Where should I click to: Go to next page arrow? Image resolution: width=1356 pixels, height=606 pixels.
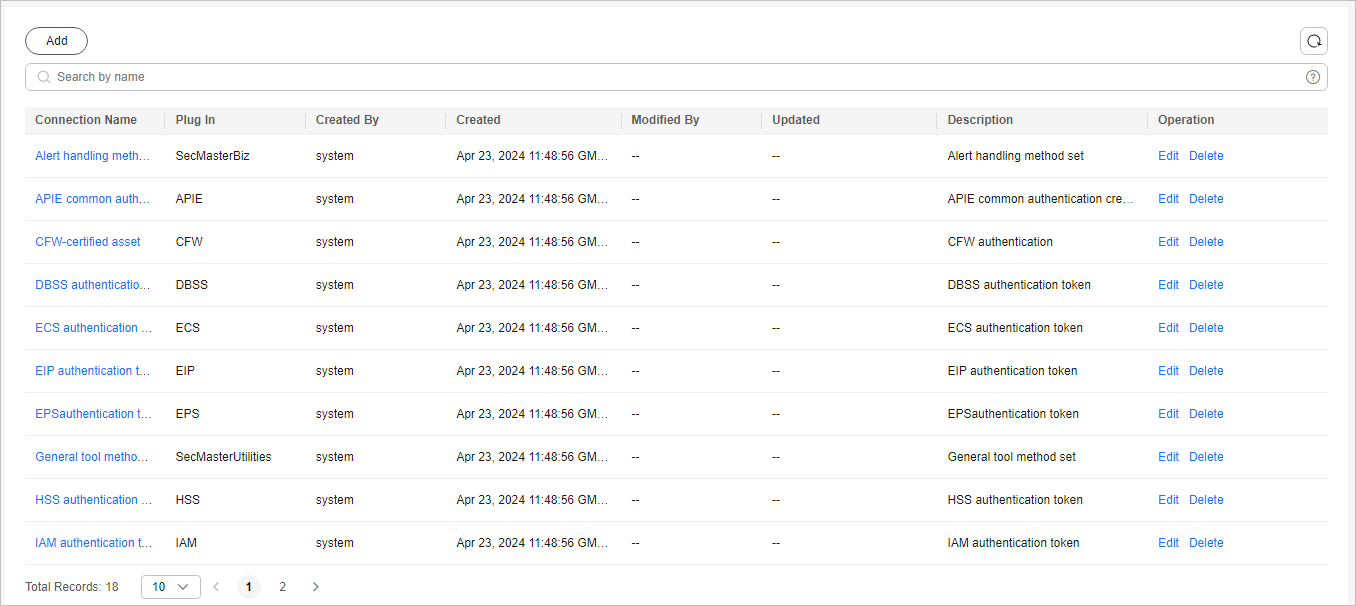tap(316, 587)
